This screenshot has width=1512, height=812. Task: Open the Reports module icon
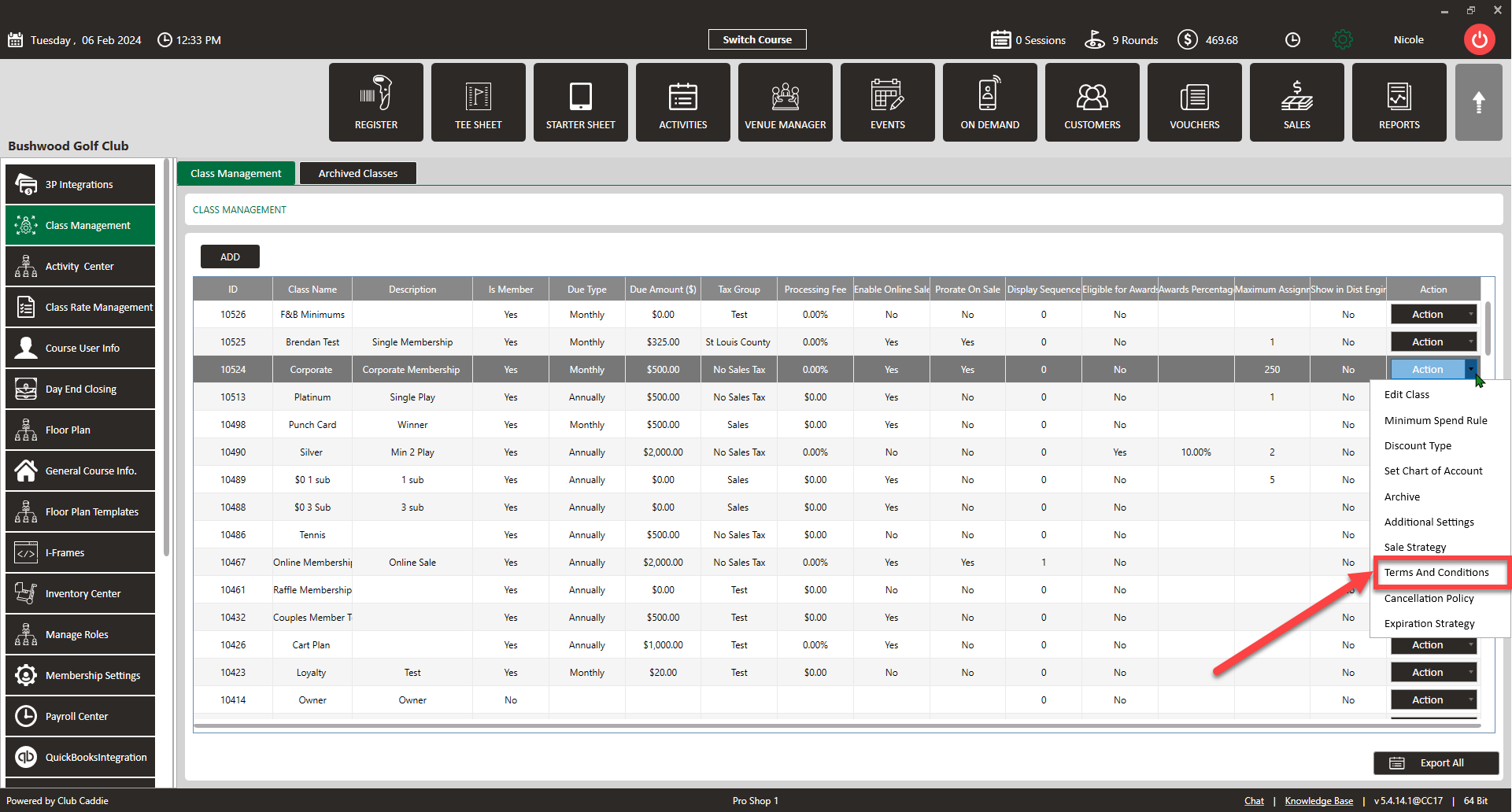[1399, 102]
